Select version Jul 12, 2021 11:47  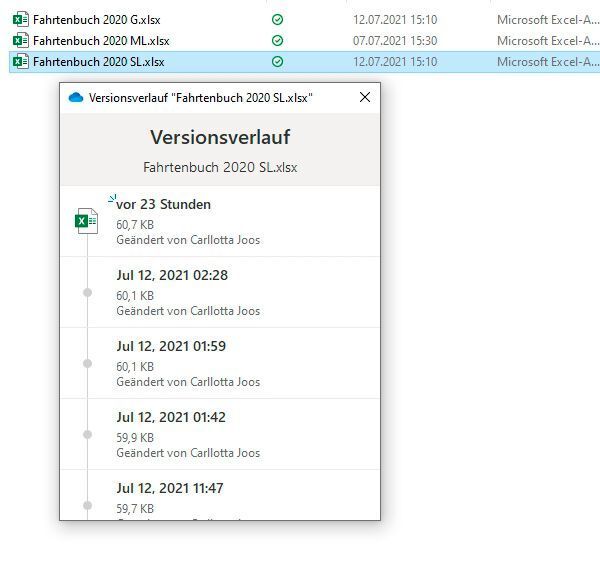[x=220, y=495]
